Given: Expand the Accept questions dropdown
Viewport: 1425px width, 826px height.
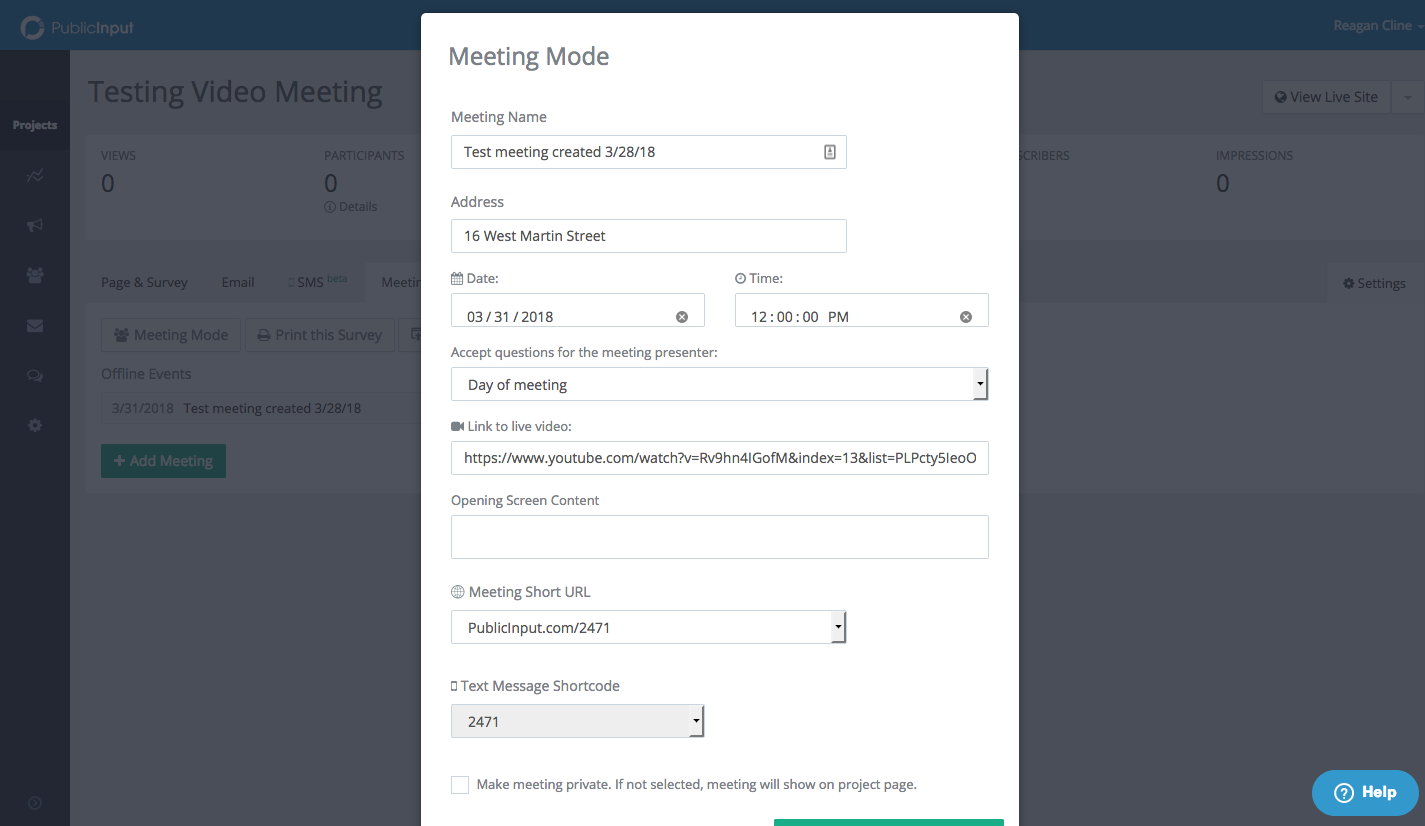Looking at the screenshot, I should 719,384.
